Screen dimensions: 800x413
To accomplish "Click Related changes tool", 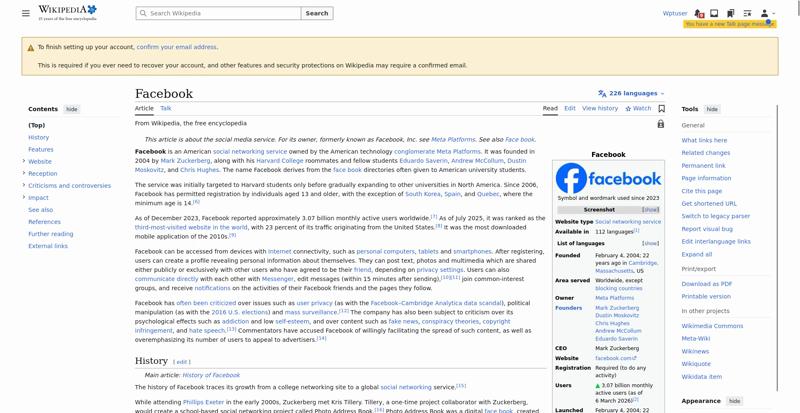I will pyautogui.click(x=706, y=153).
